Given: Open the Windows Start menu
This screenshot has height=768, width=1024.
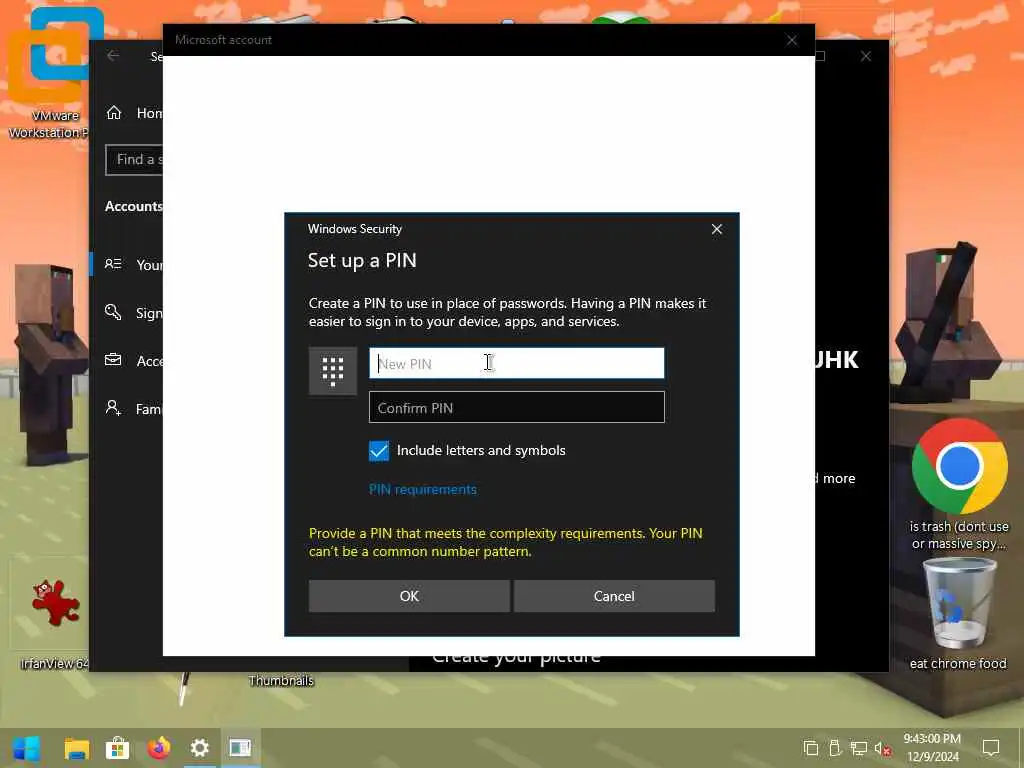Looking at the screenshot, I should (27, 748).
